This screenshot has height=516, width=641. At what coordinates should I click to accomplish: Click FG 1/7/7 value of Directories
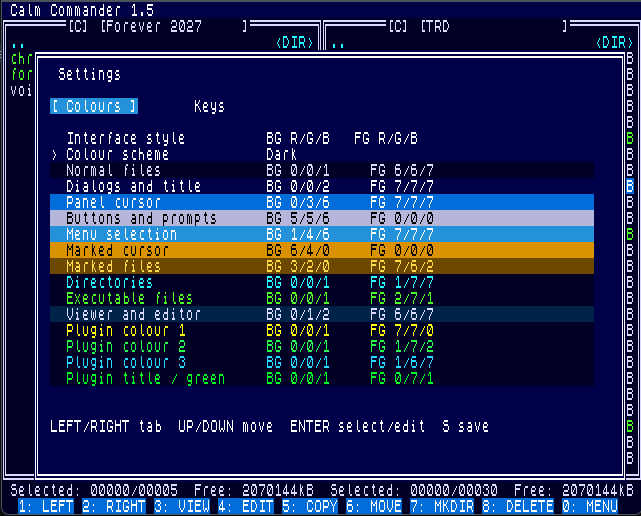(x=402, y=282)
